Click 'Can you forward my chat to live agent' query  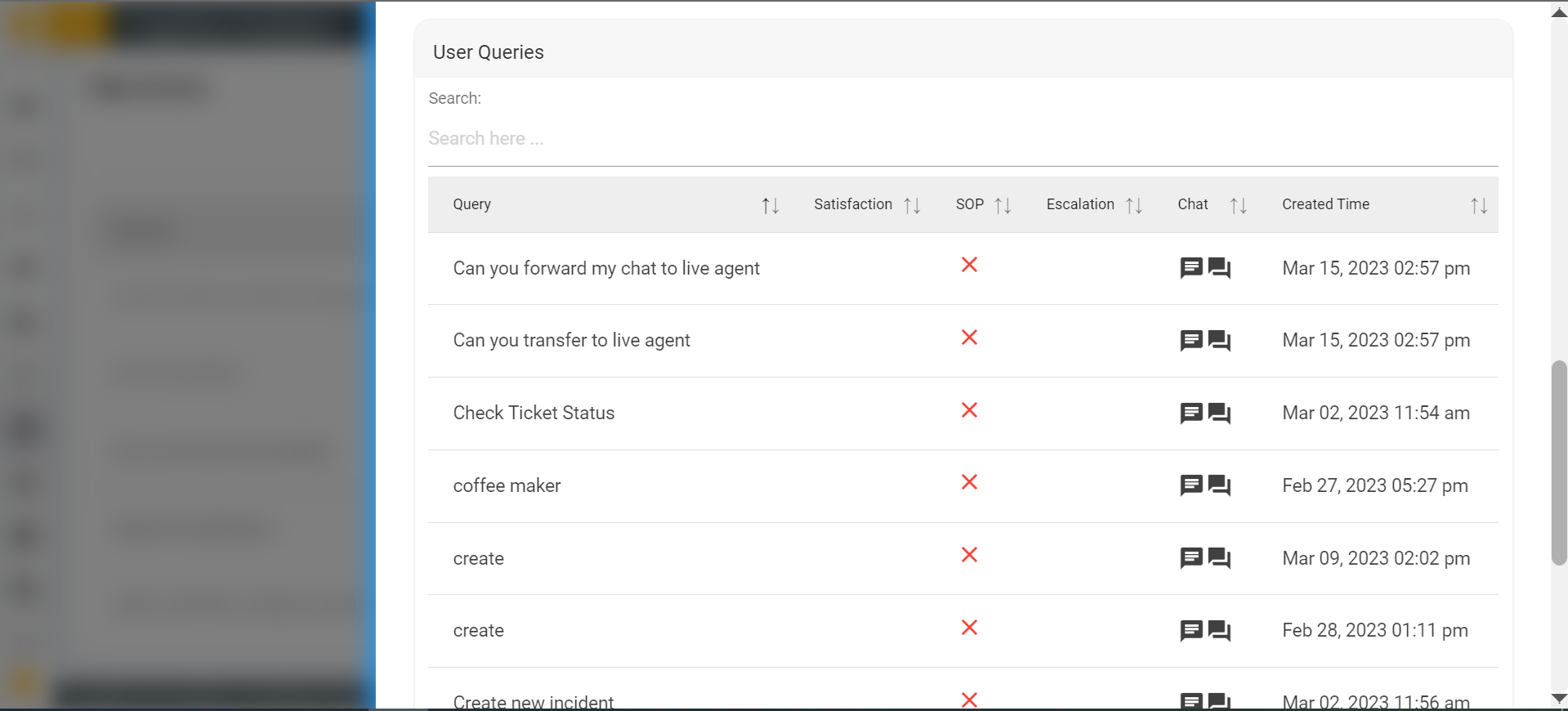tap(606, 268)
